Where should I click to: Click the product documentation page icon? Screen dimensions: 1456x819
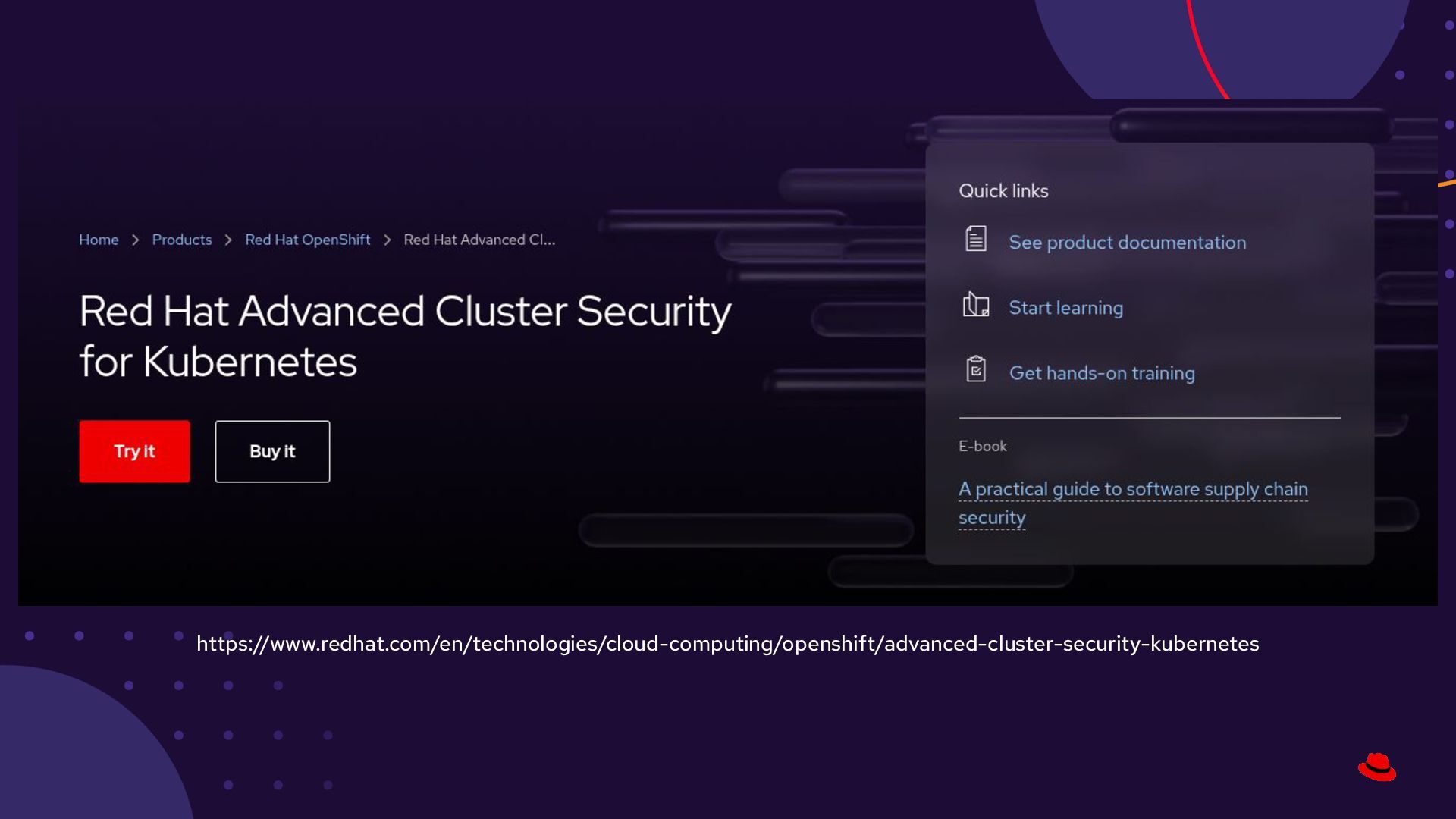point(976,239)
